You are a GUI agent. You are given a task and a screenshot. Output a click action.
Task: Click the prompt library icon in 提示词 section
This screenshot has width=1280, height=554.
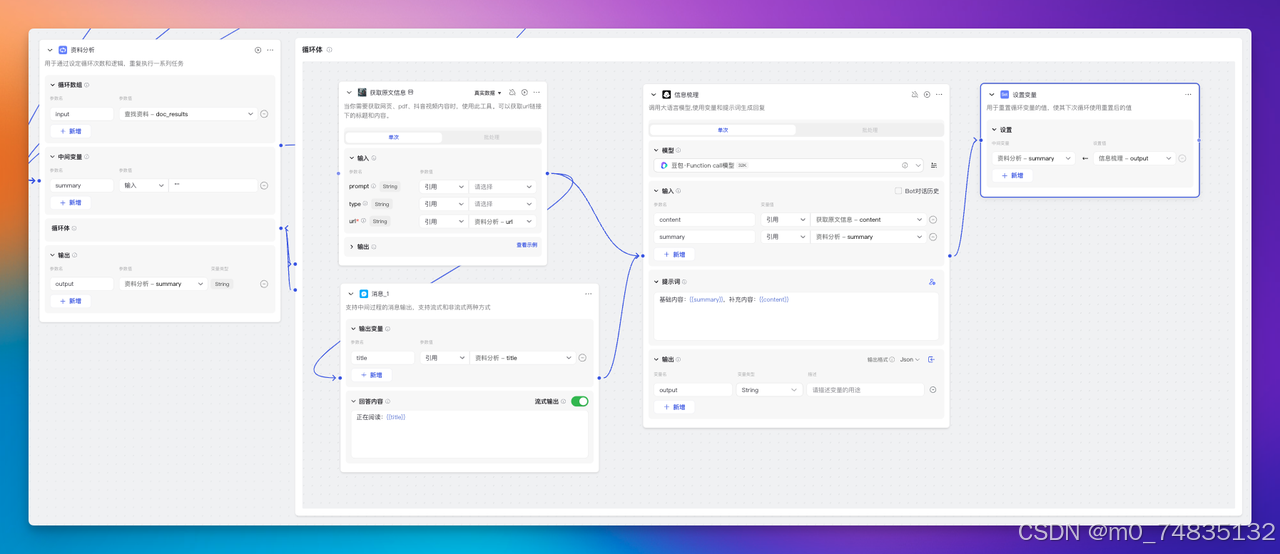pyautogui.click(x=932, y=282)
